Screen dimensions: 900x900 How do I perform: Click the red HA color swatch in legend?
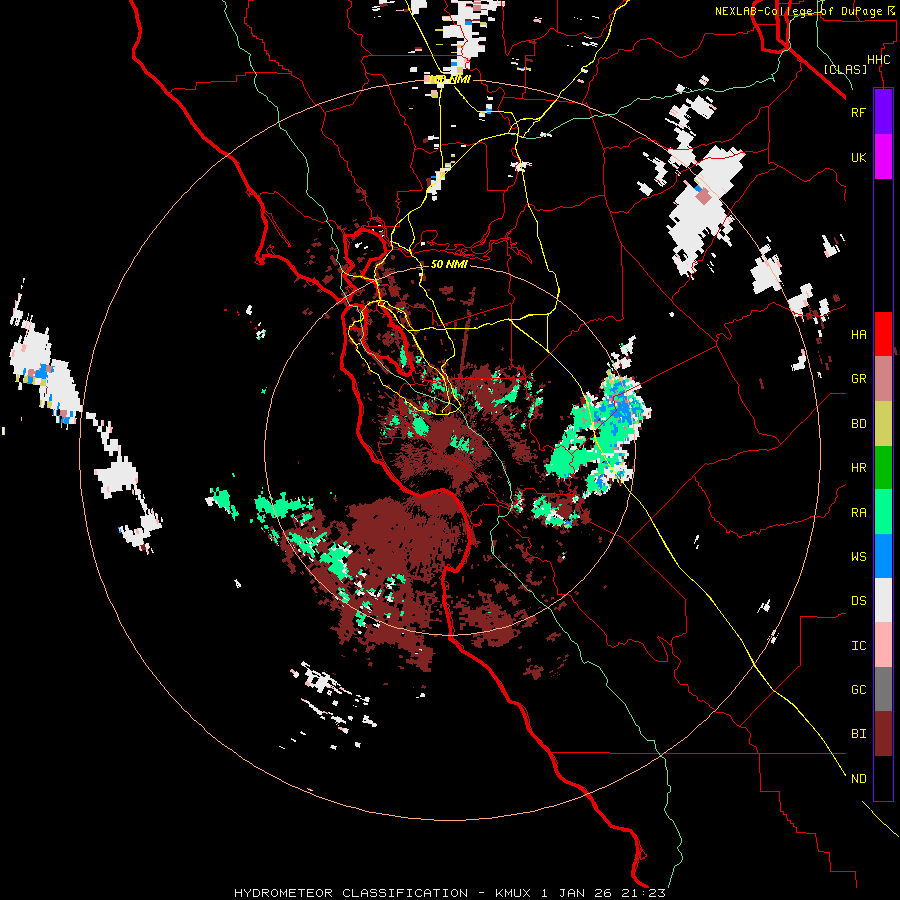883,334
